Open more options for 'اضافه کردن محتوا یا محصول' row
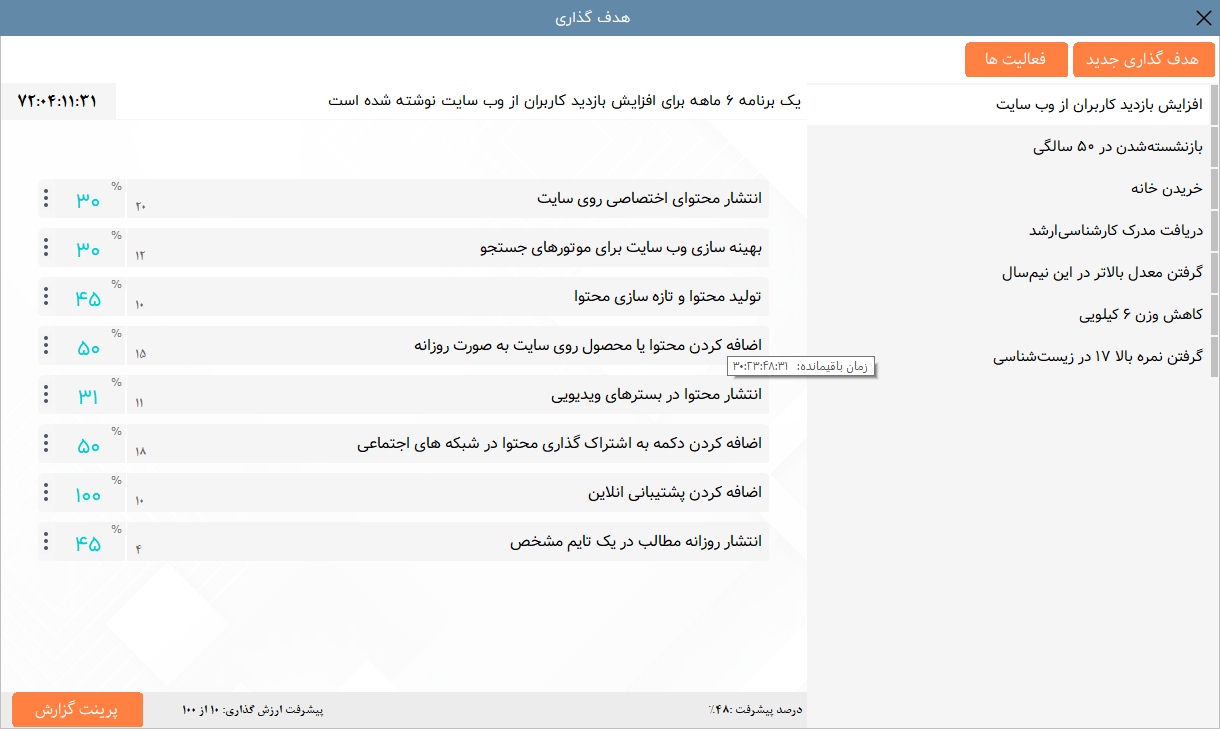The width and height of the screenshot is (1220, 729). pos(46,345)
